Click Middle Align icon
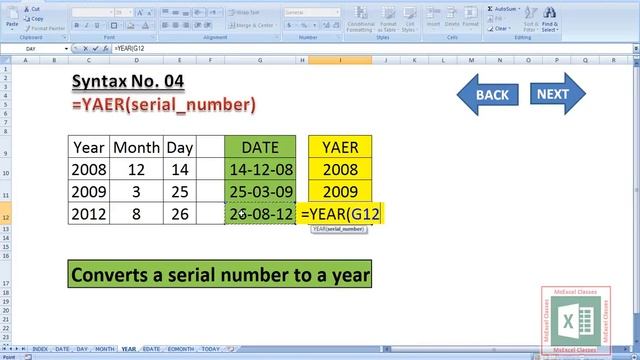 click(x=176, y=13)
